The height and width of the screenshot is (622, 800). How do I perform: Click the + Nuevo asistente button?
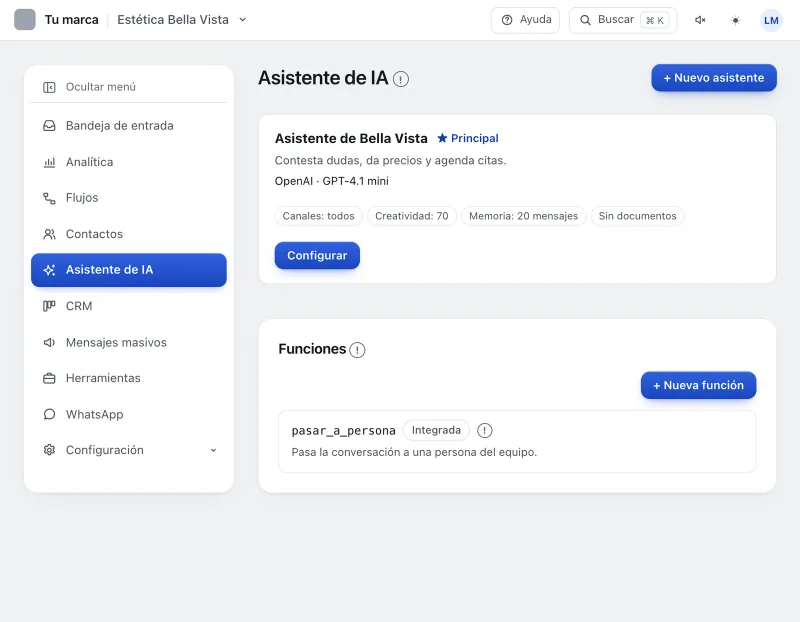point(714,78)
